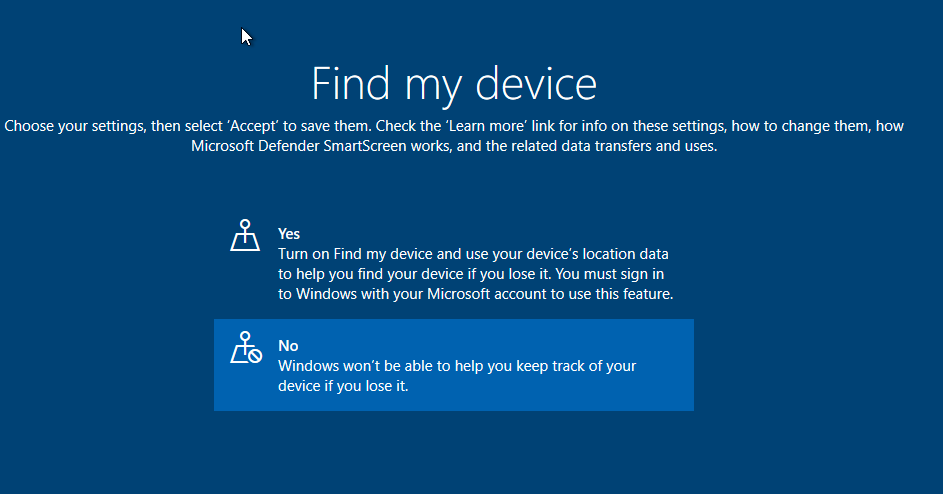Image resolution: width=943 pixels, height=494 pixels.
Task: Click the bold 'Yes' label
Action: pyautogui.click(x=289, y=234)
